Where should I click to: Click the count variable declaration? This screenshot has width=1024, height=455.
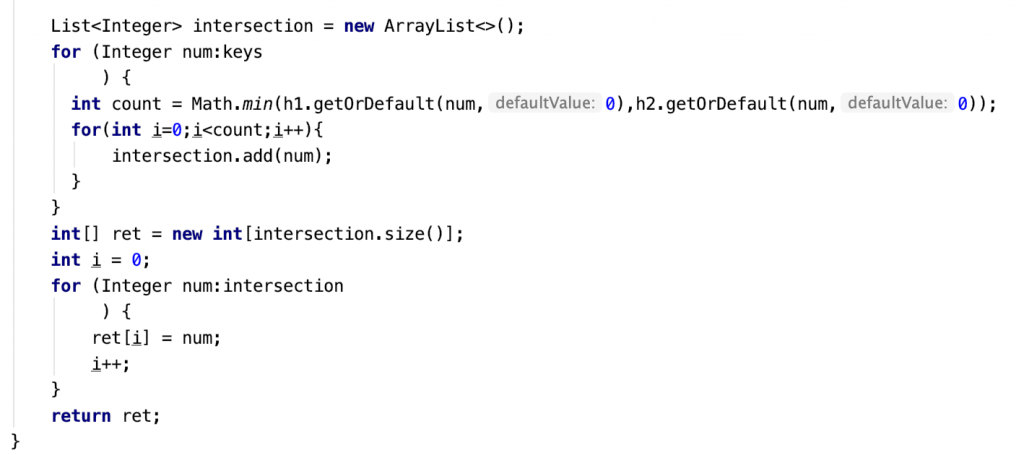(136, 104)
